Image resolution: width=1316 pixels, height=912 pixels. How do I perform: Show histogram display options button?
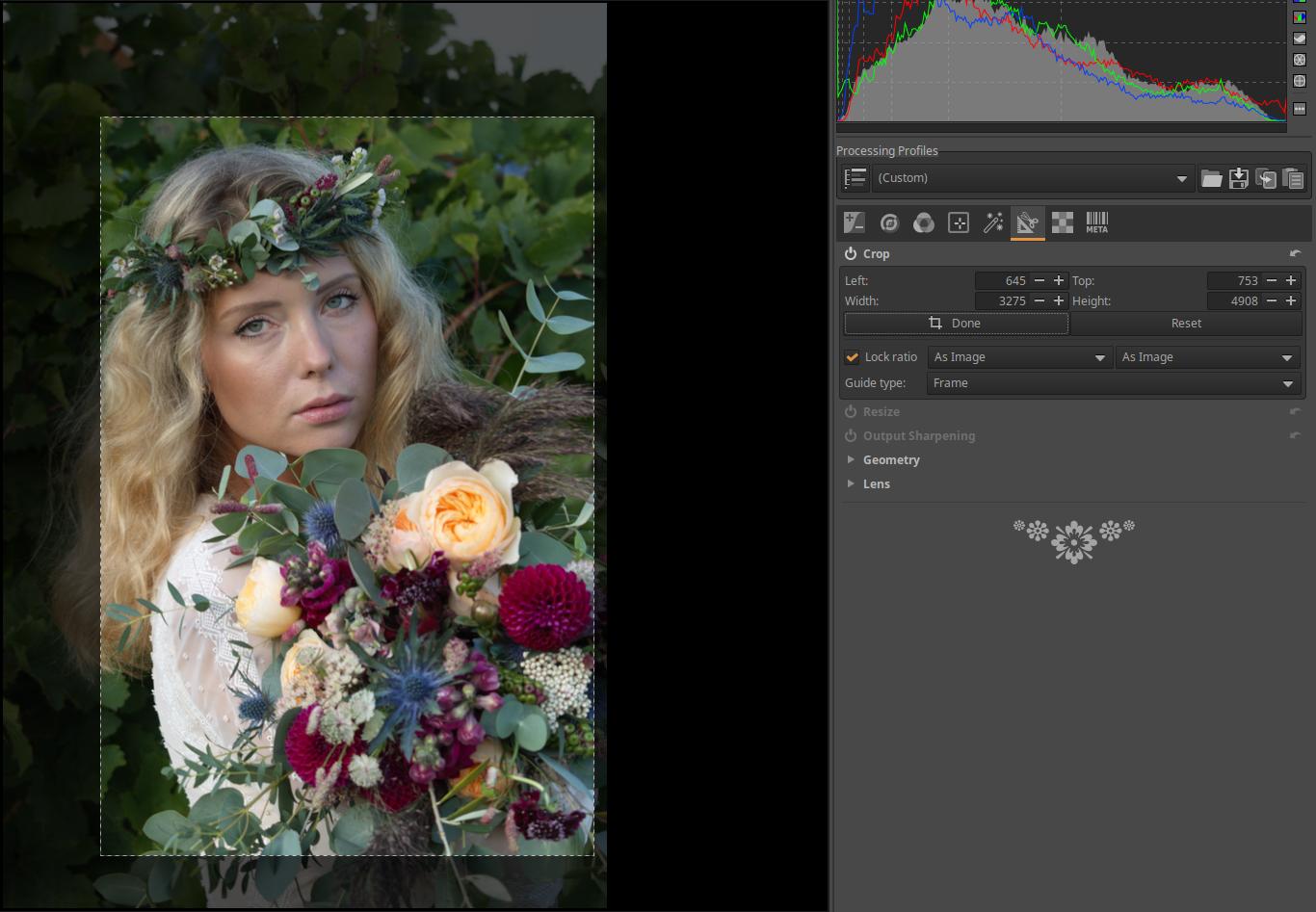click(1300, 109)
